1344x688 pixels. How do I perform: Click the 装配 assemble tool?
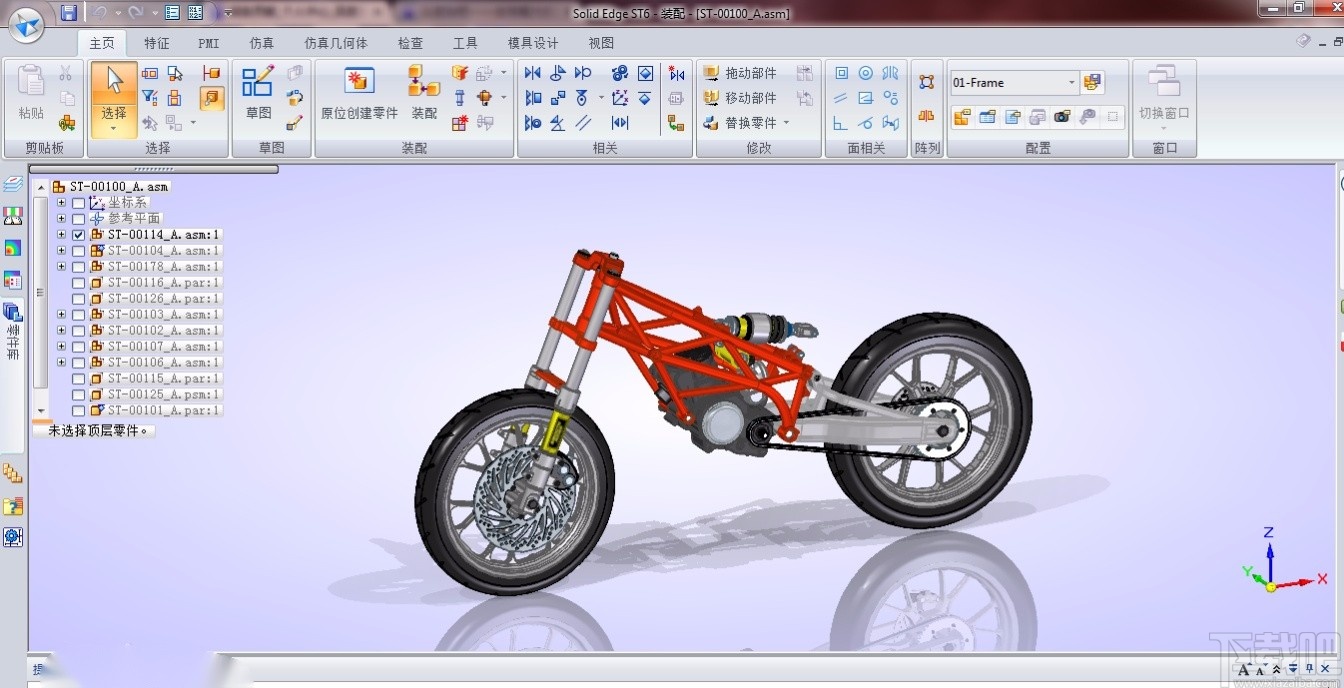click(424, 95)
